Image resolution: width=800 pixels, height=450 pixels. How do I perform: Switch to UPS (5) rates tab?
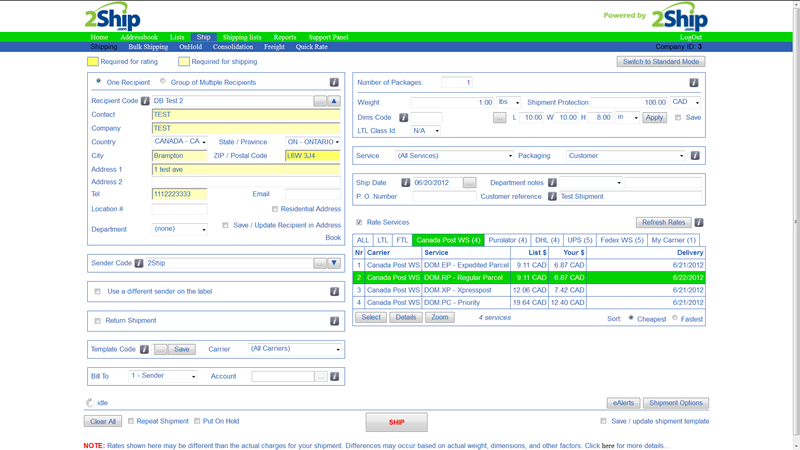click(x=580, y=240)
